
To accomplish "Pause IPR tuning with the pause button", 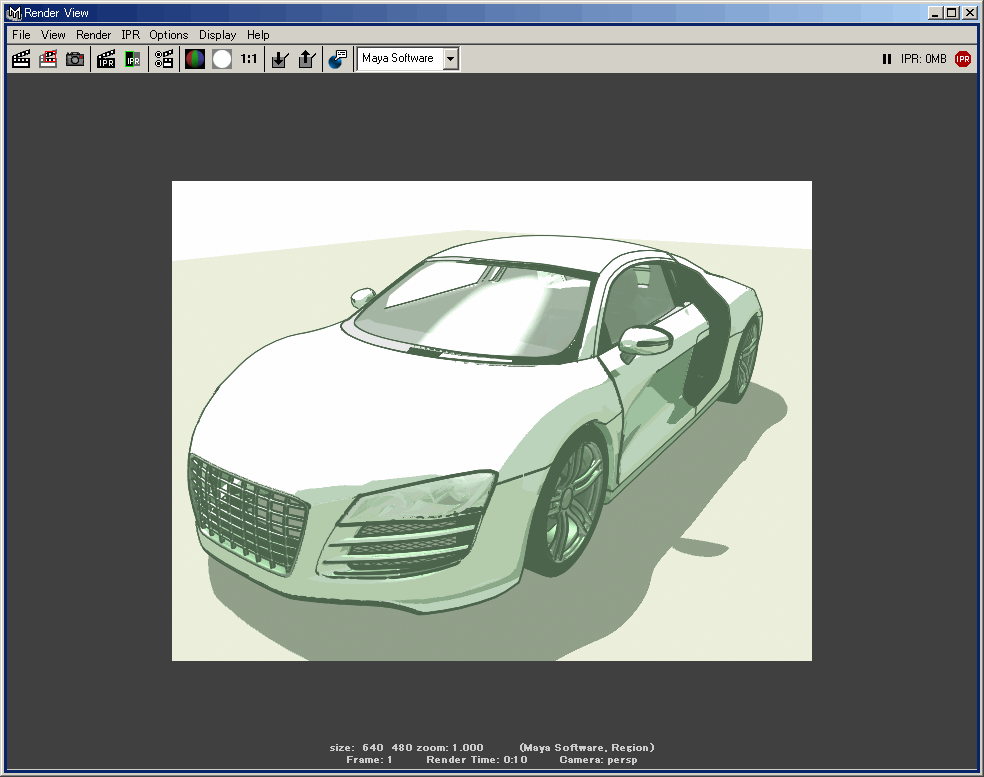I will [886, 59].
